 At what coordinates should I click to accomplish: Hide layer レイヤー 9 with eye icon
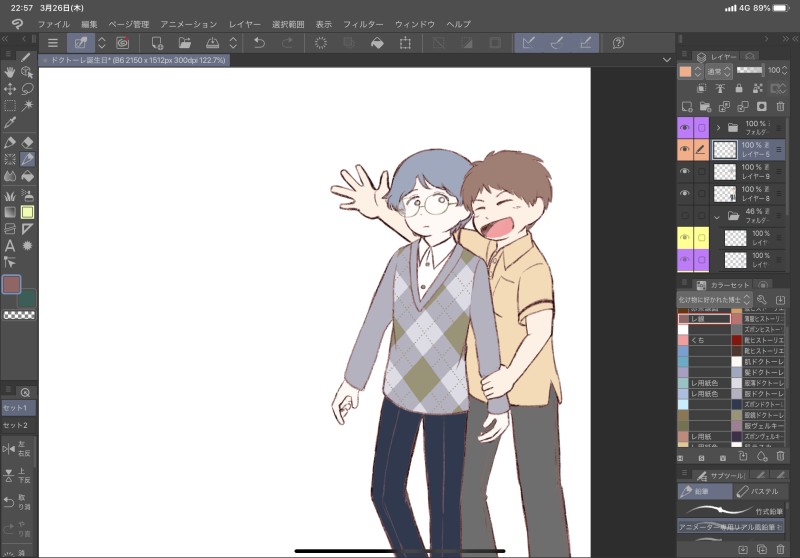(685, 171)
